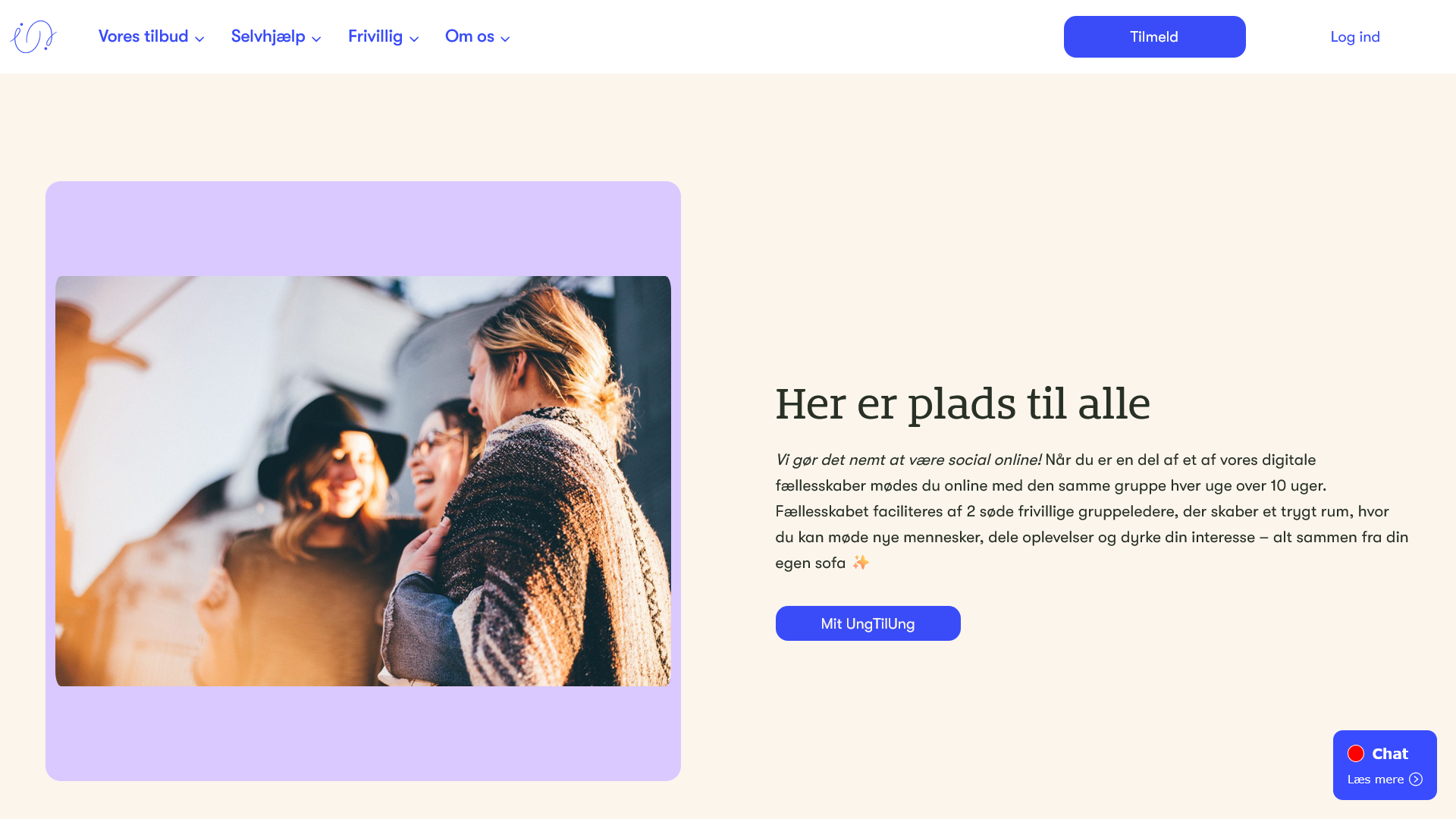
Task: Click the UngTilUng logo icon
Action: pyautogui.click(x=33, y=36)
